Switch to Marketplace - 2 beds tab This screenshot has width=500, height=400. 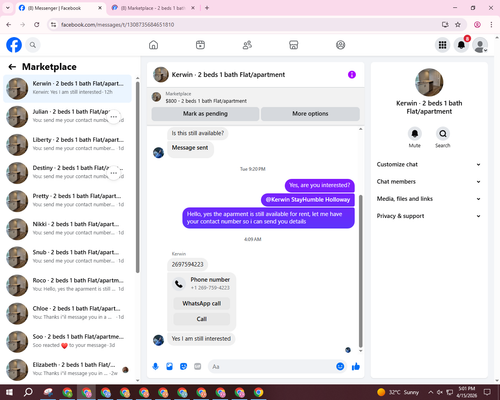point(153,8)
